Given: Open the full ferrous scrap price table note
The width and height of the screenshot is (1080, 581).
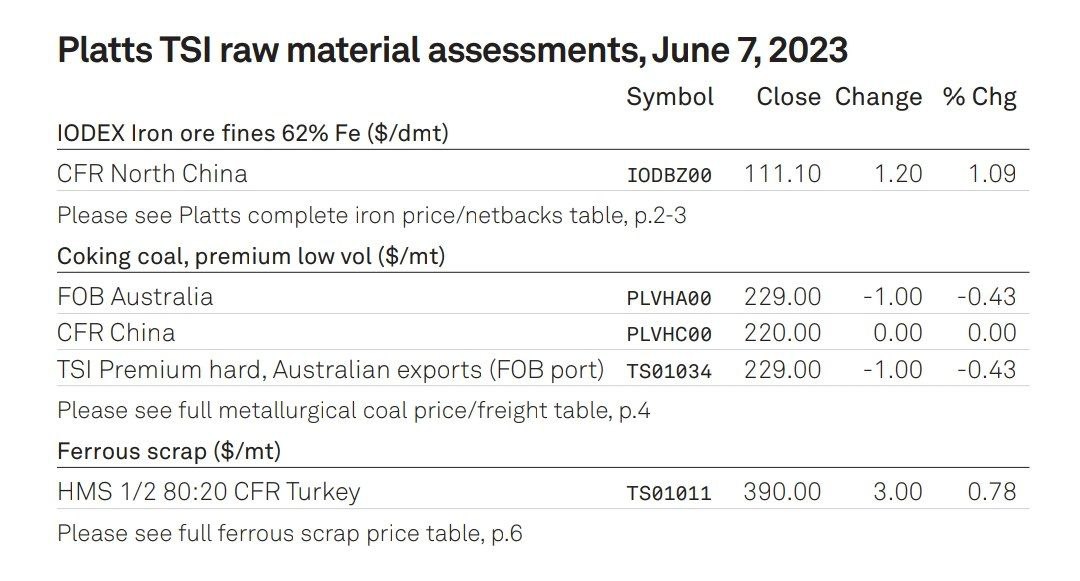Looking at the screenshot, I should point(290,533).
